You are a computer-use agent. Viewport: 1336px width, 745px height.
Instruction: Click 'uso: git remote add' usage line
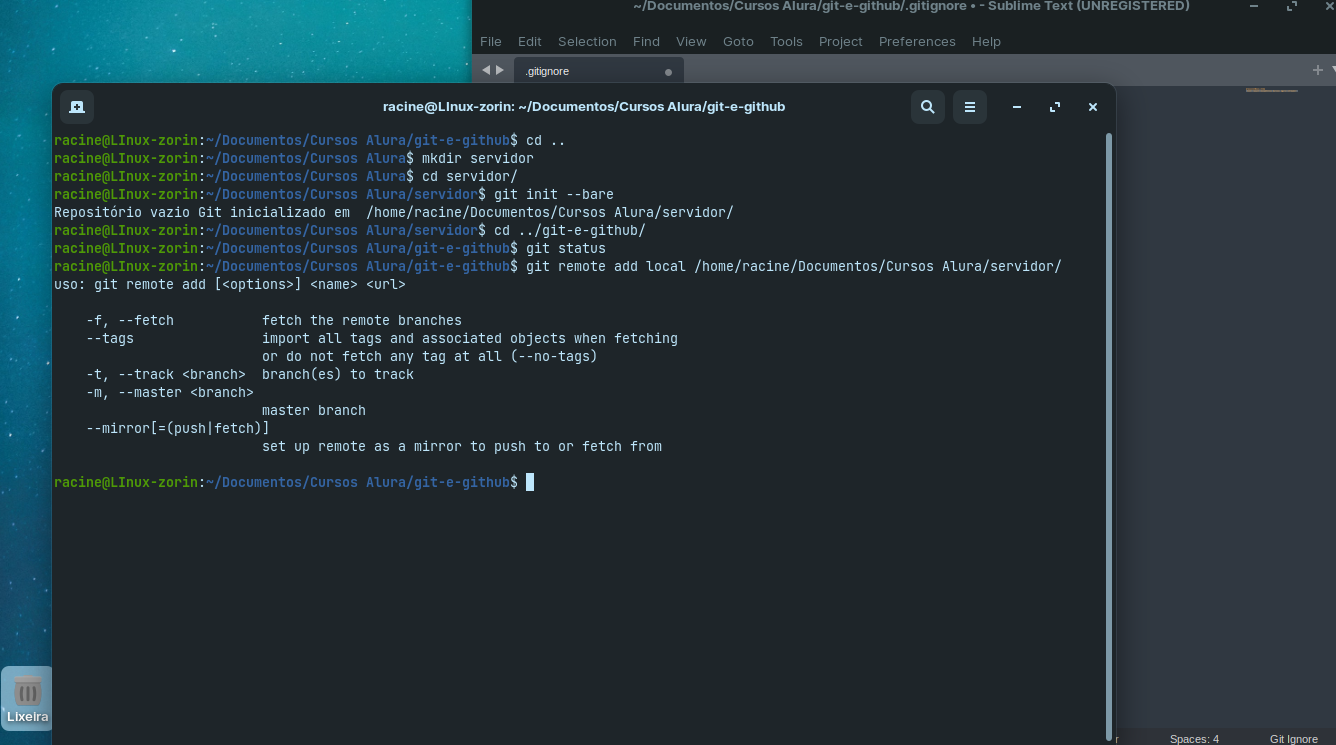[230, 284]
